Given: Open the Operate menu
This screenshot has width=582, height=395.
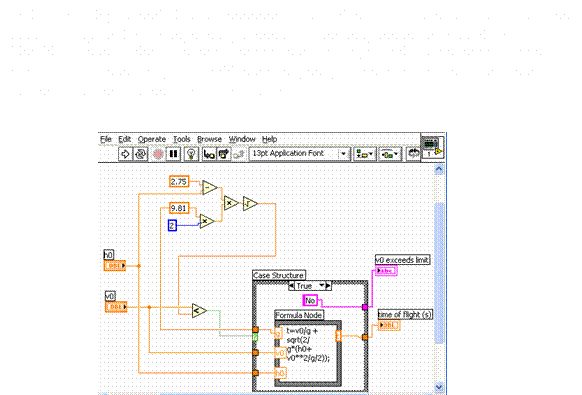Looking at the screenshot, I should pos(152,139).
